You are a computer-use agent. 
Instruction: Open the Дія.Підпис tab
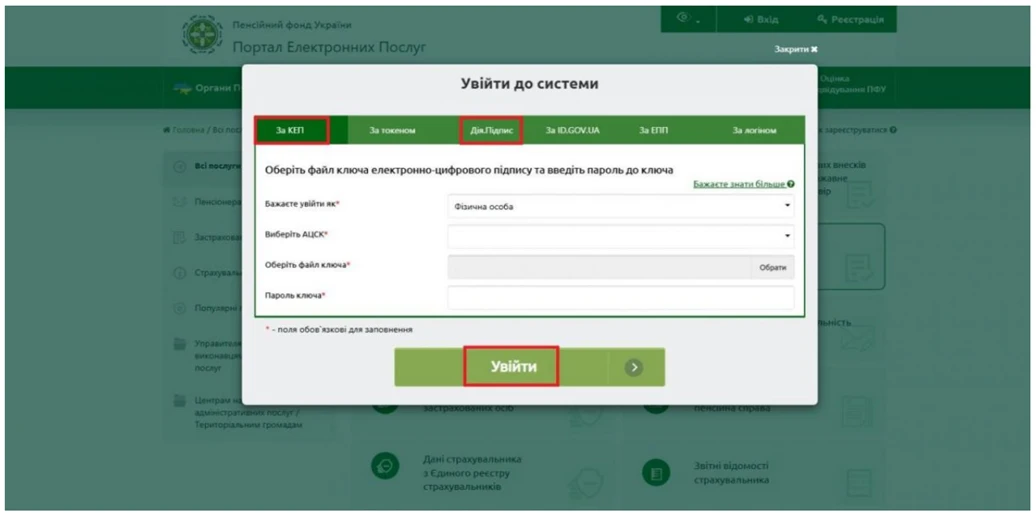492,130
